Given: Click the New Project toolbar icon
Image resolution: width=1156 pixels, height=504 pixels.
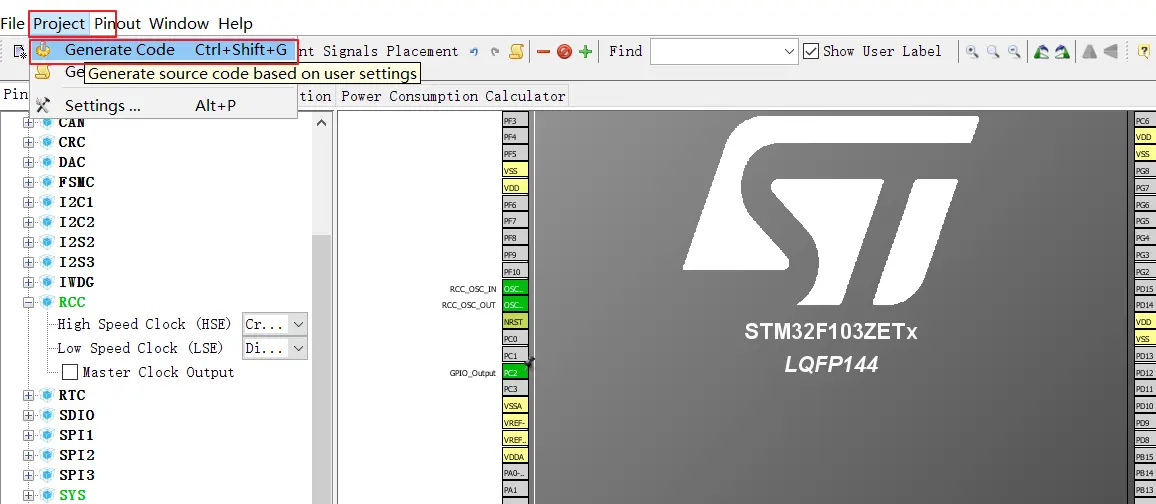Looking at the screenshot, I should tap(20, 52).
